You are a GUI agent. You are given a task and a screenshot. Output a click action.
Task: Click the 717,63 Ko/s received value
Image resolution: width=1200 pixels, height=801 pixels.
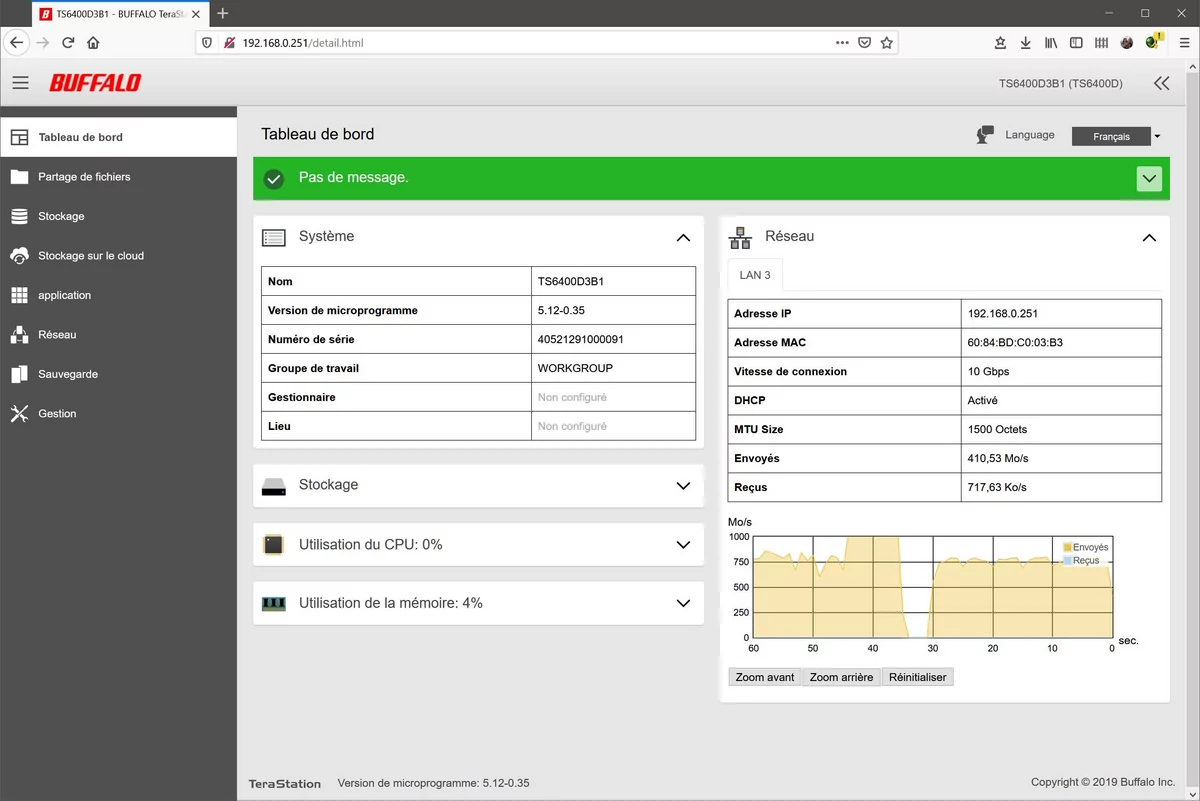(x=997, y=487)
